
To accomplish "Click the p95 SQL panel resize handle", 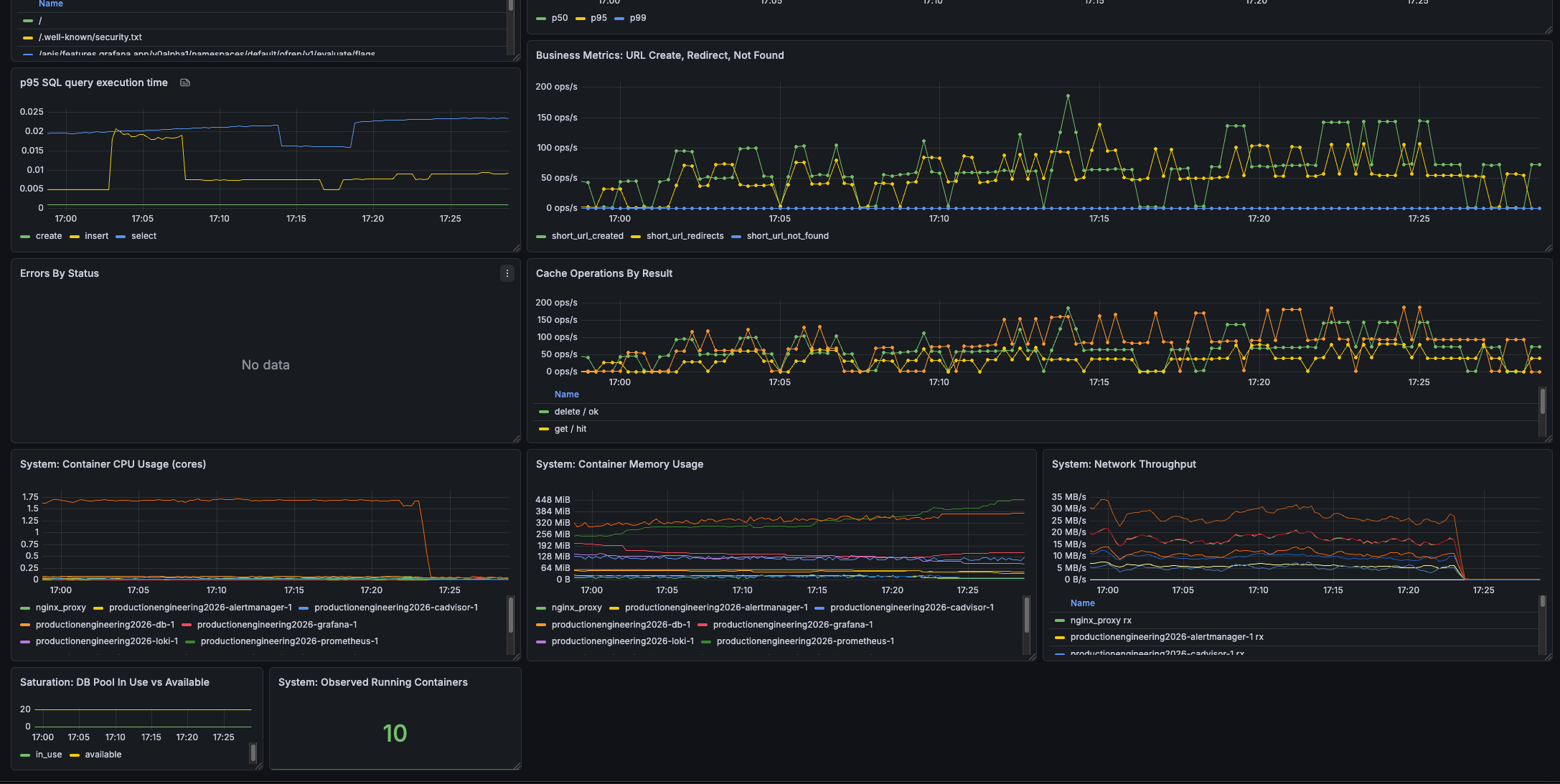I will tap(516, 248).
